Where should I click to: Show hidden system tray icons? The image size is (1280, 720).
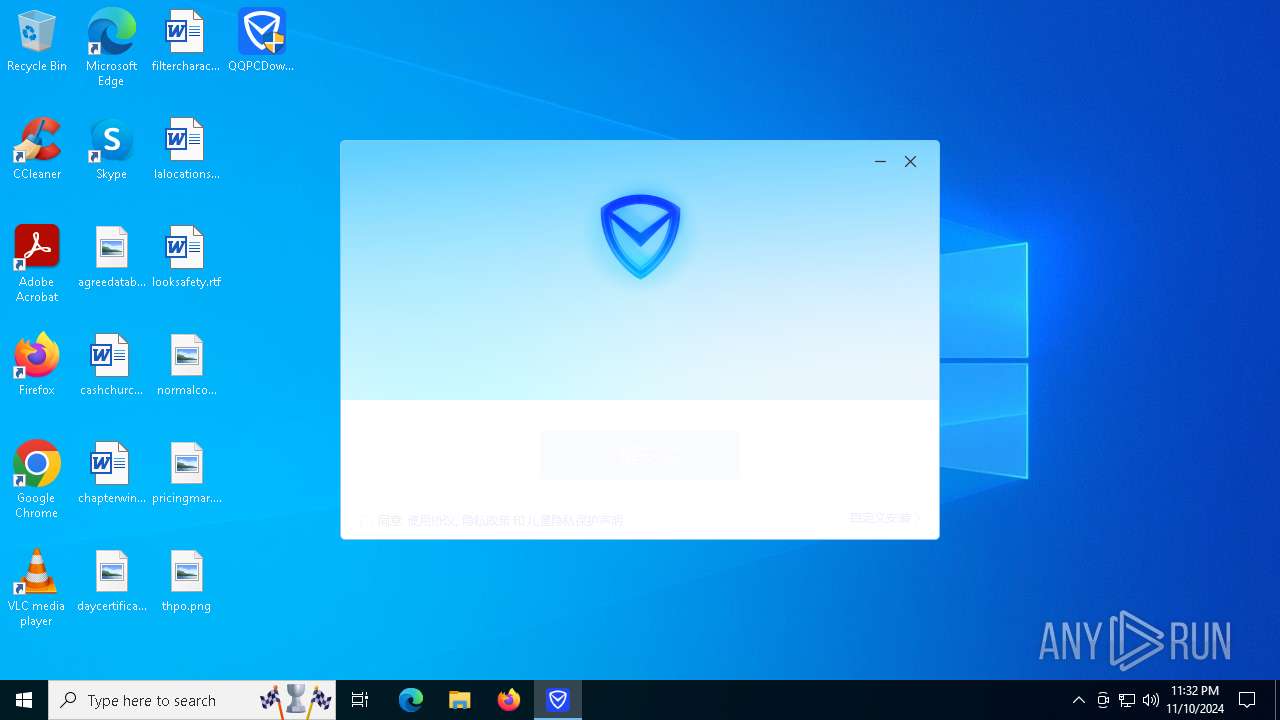(x=1078, y=700)
